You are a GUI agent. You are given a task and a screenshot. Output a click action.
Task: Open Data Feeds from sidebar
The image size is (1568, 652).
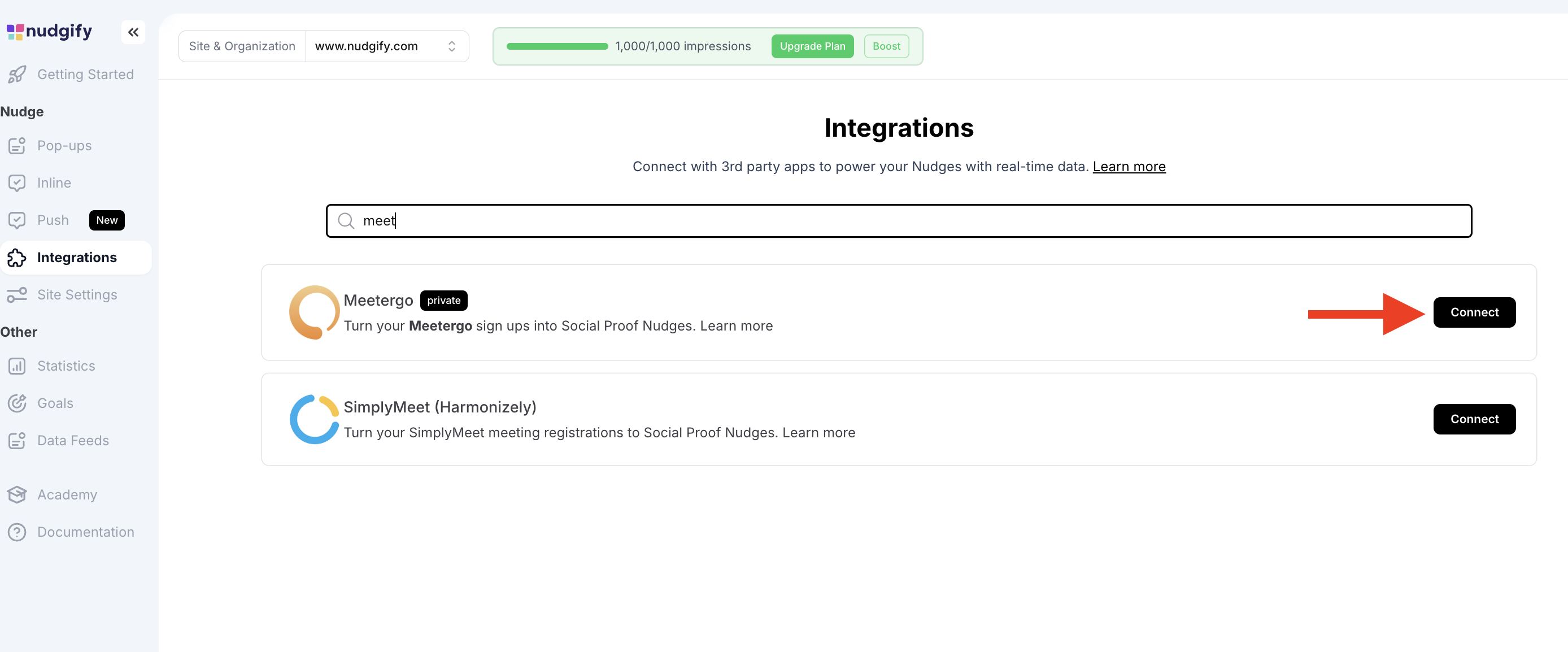72,440
